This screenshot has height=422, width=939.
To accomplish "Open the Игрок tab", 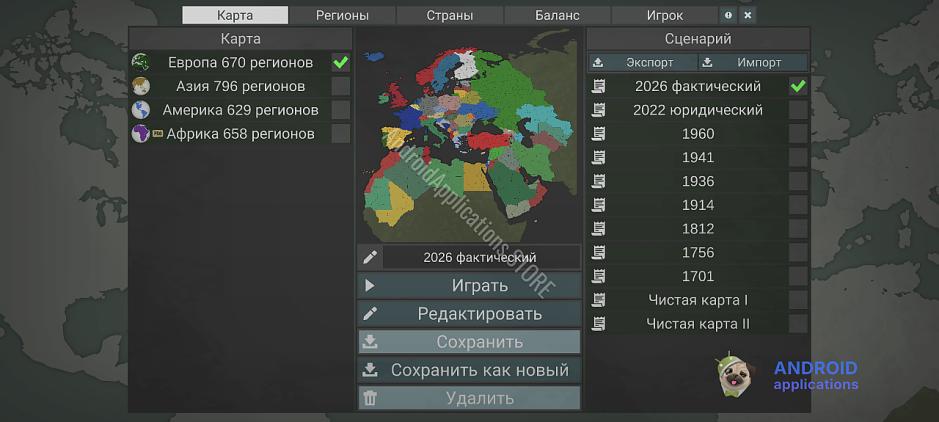I will click(x=665, y=16).
